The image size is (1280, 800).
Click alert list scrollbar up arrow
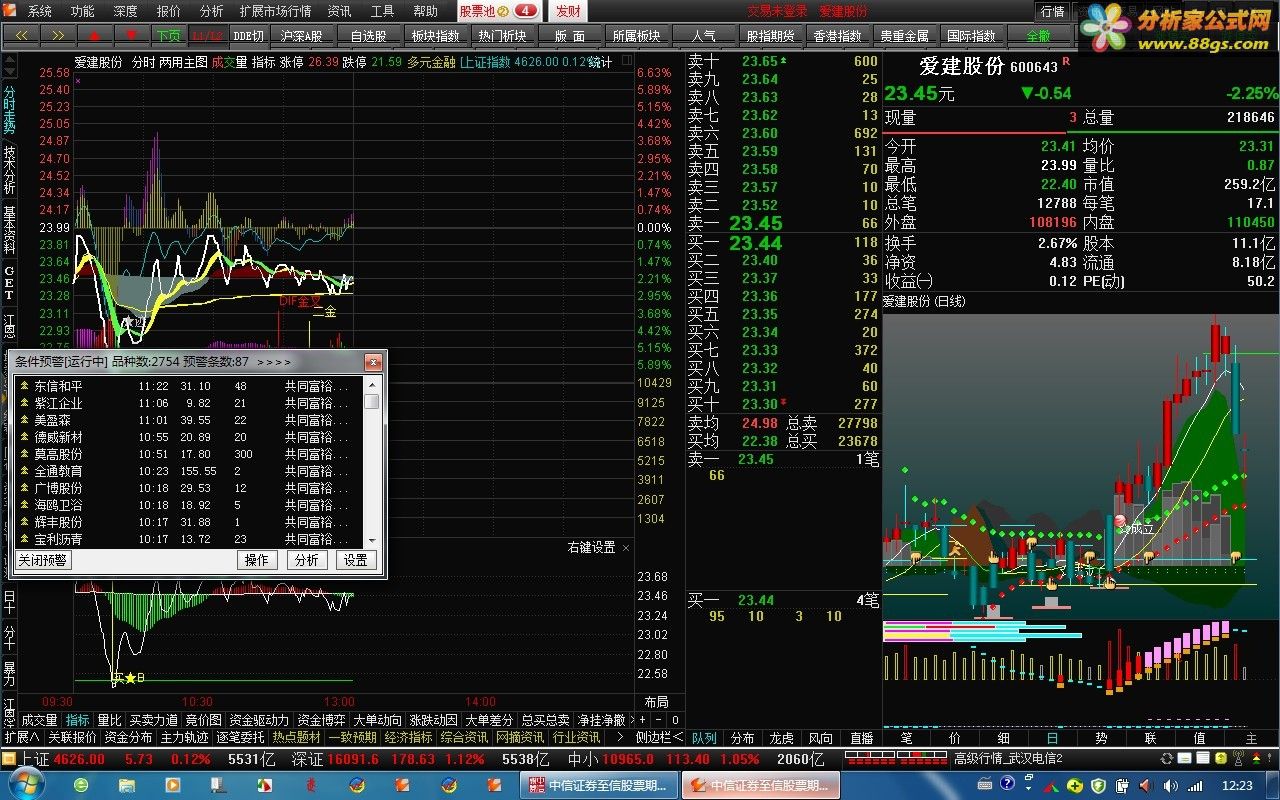click(x=372, y=384)
